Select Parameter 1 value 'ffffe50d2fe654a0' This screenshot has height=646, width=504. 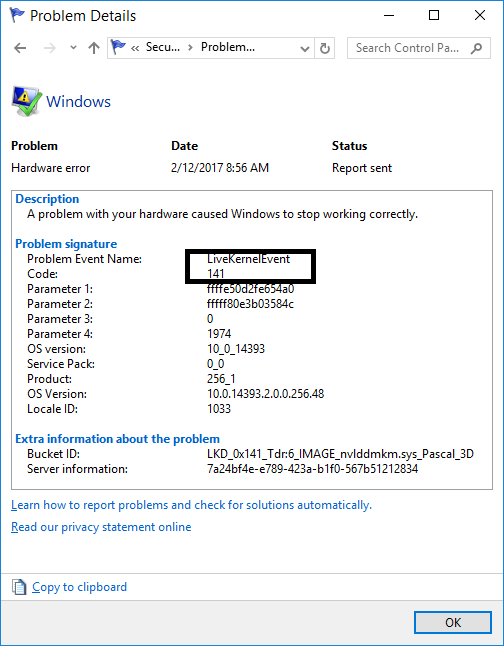click(x=251, y=289)
